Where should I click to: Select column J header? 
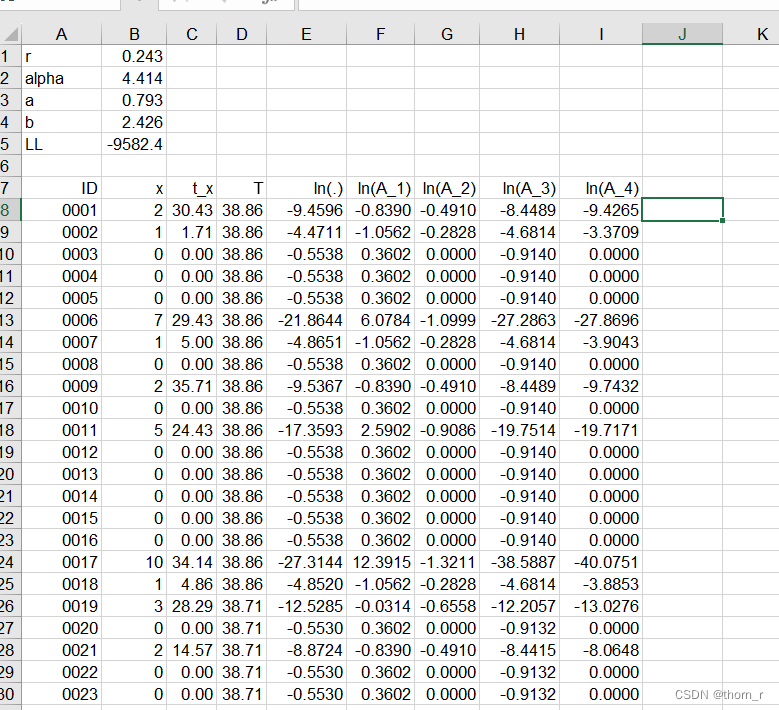[682, 34]
